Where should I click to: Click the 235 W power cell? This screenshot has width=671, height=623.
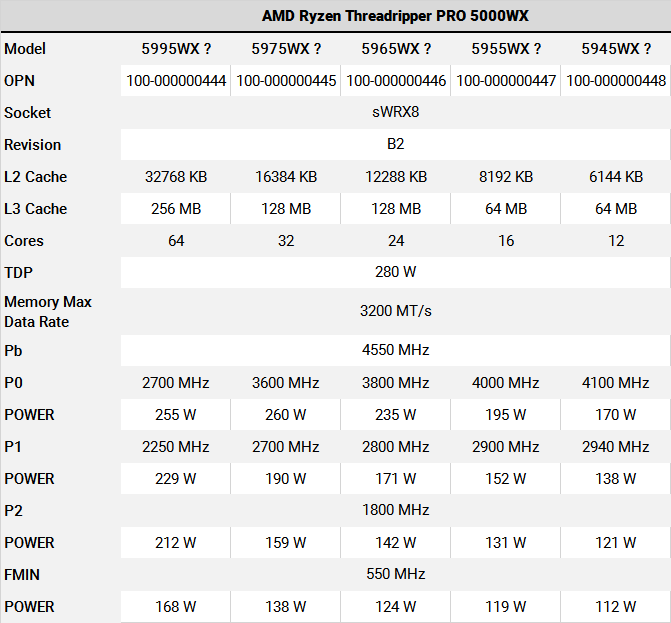pyautogui.click(x=396, y=415)
